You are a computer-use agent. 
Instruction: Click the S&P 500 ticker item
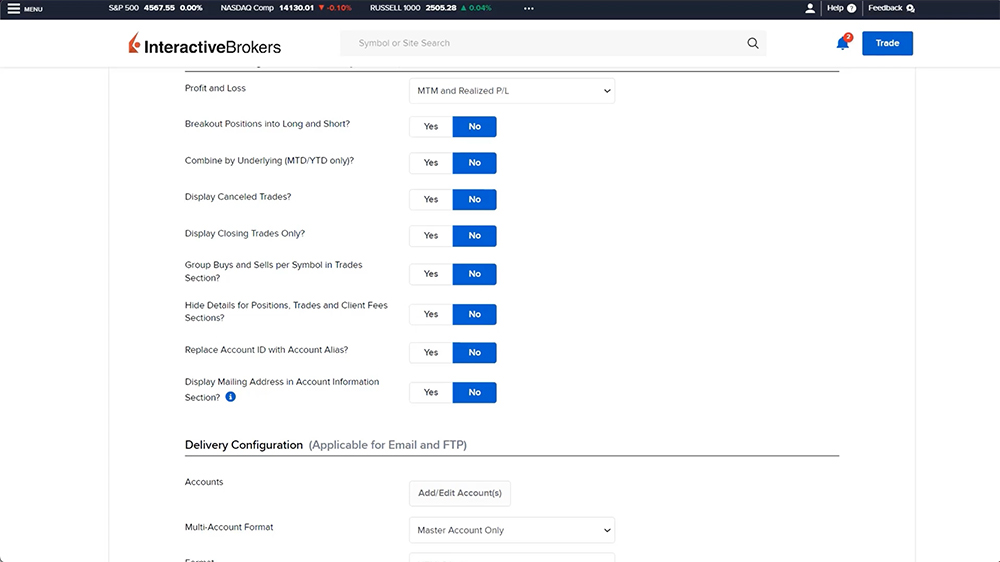tap(155, 8)
